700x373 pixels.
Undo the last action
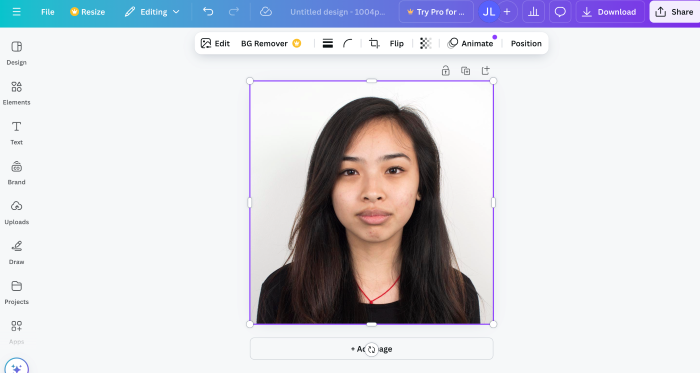208,12
